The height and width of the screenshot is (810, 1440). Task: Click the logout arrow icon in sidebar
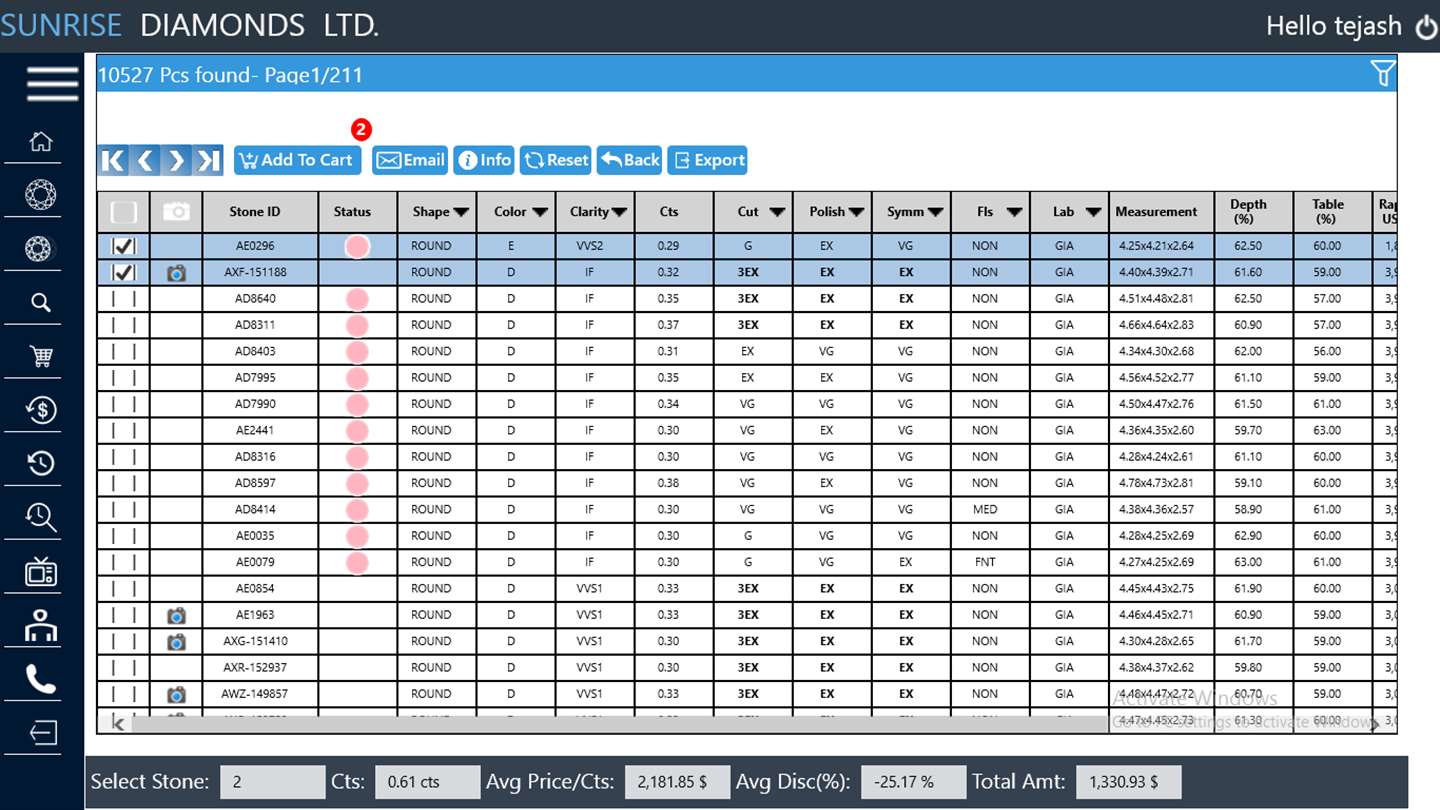pos(42,733)
